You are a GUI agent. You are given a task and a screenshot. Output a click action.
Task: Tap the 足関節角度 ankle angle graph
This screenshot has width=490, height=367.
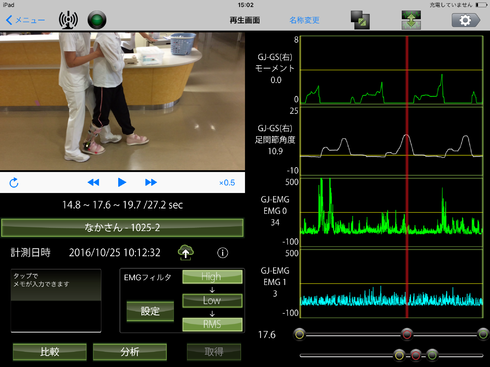[x=392, y=141]
